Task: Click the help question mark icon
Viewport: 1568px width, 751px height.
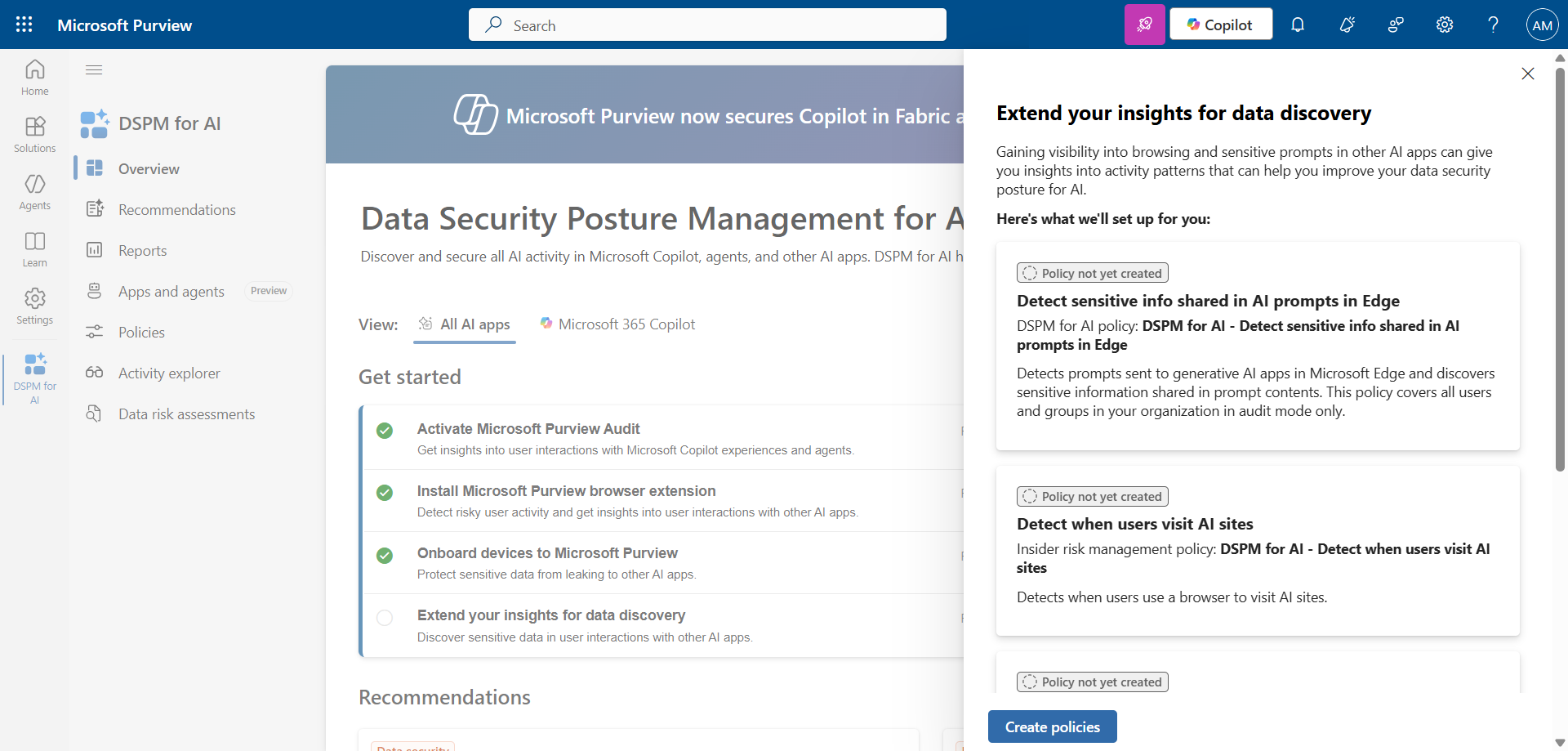Action: click(x=1493, y=25)
